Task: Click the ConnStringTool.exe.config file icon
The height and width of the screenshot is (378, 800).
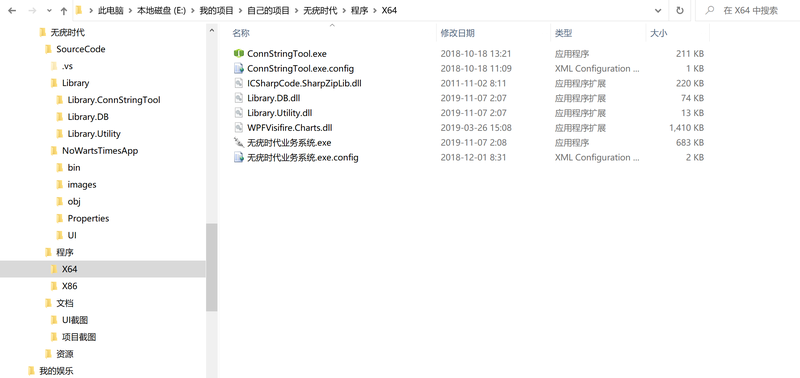Action: 238,68
